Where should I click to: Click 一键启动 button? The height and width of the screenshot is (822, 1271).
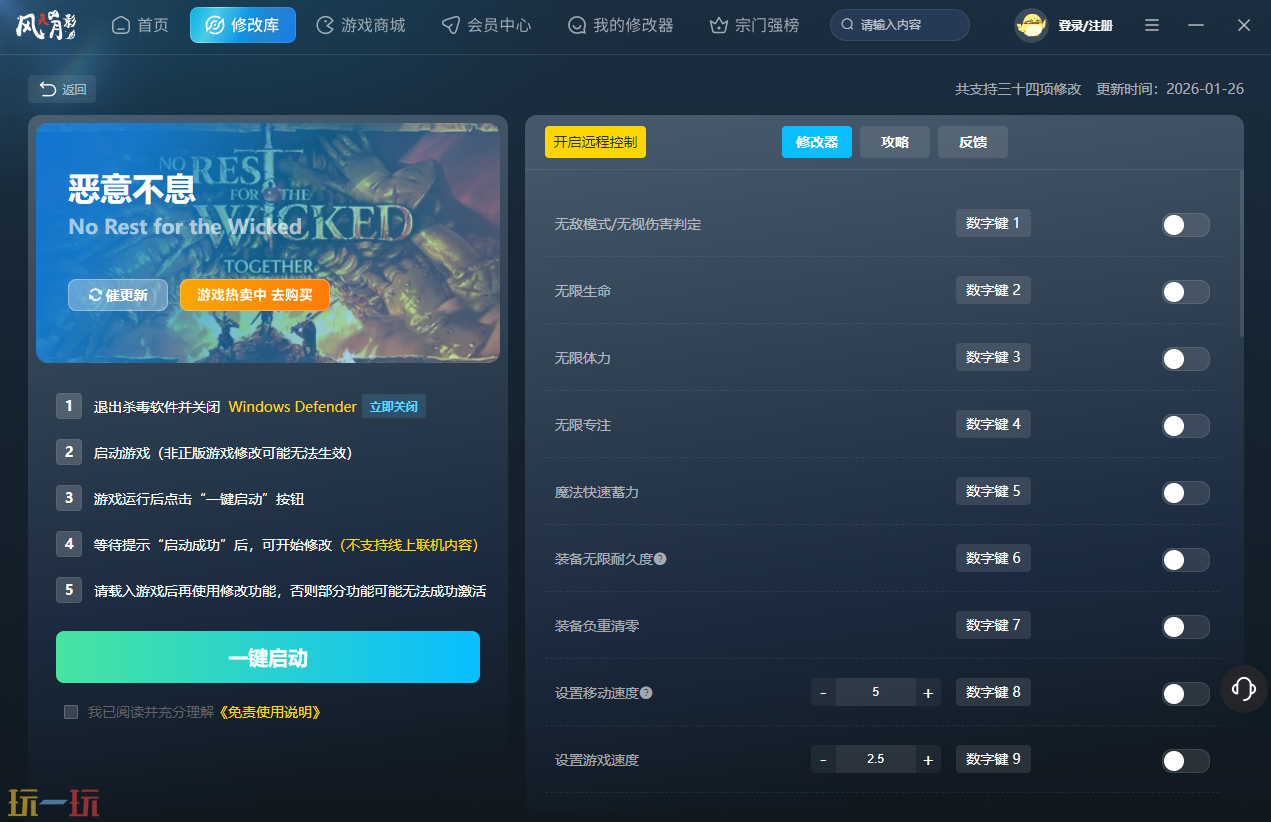[268, 657]
